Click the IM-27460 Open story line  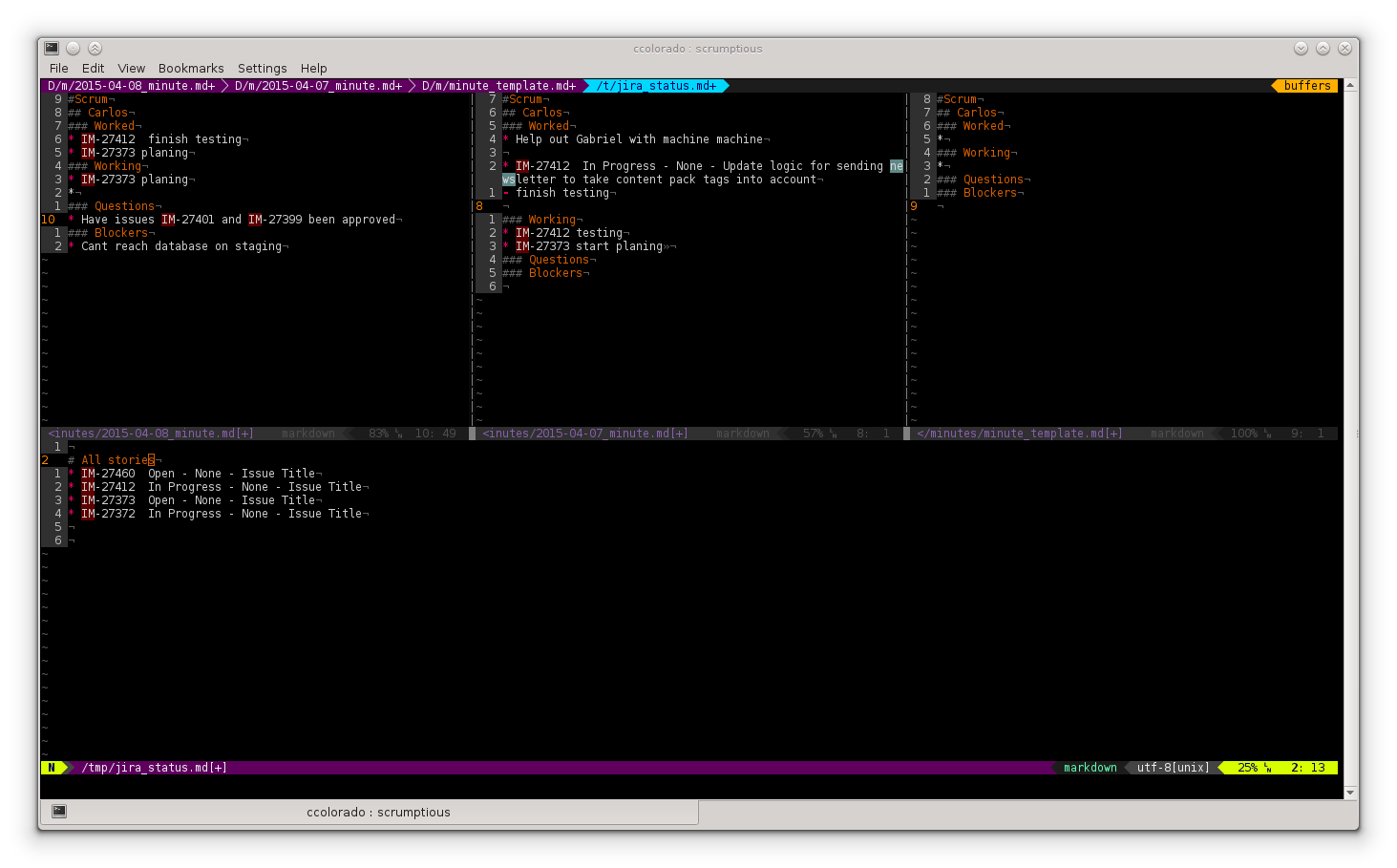pyautogui.click(x=195, y=474)
